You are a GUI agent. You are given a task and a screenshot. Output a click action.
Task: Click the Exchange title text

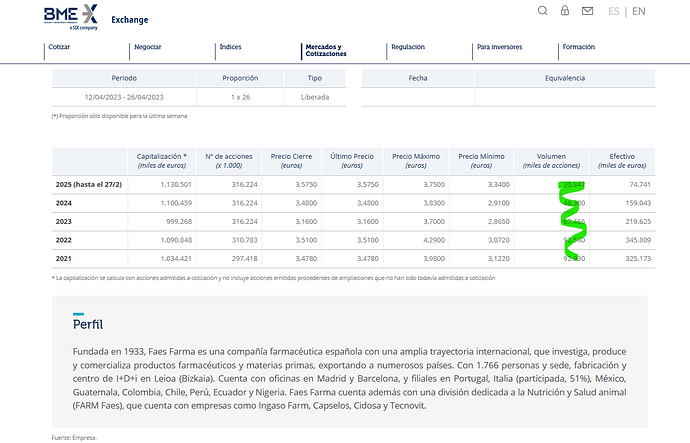pyautogui.click(x=130, y=20)
